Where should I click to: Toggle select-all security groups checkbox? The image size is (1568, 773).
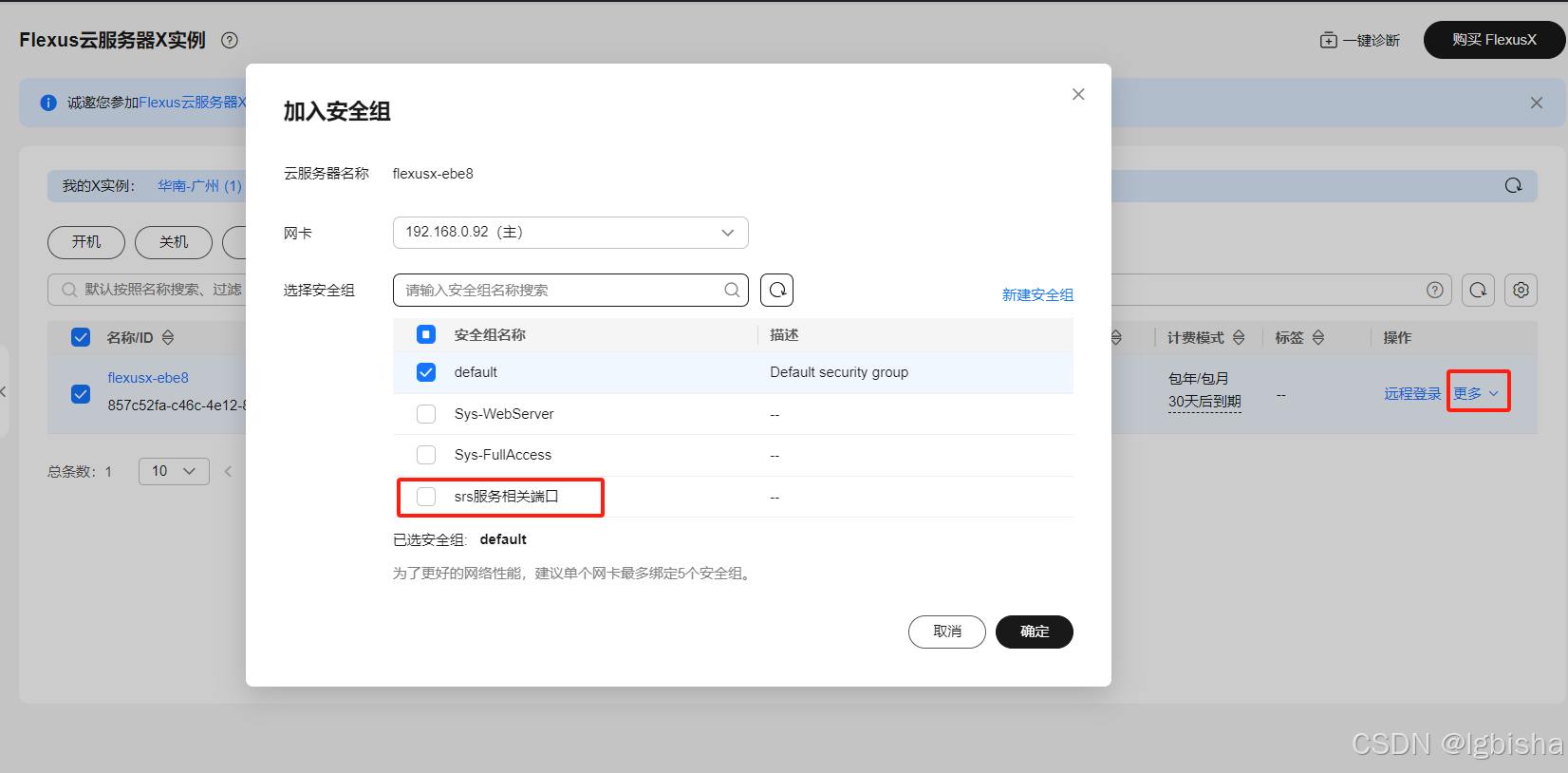(x=426, y=334)
